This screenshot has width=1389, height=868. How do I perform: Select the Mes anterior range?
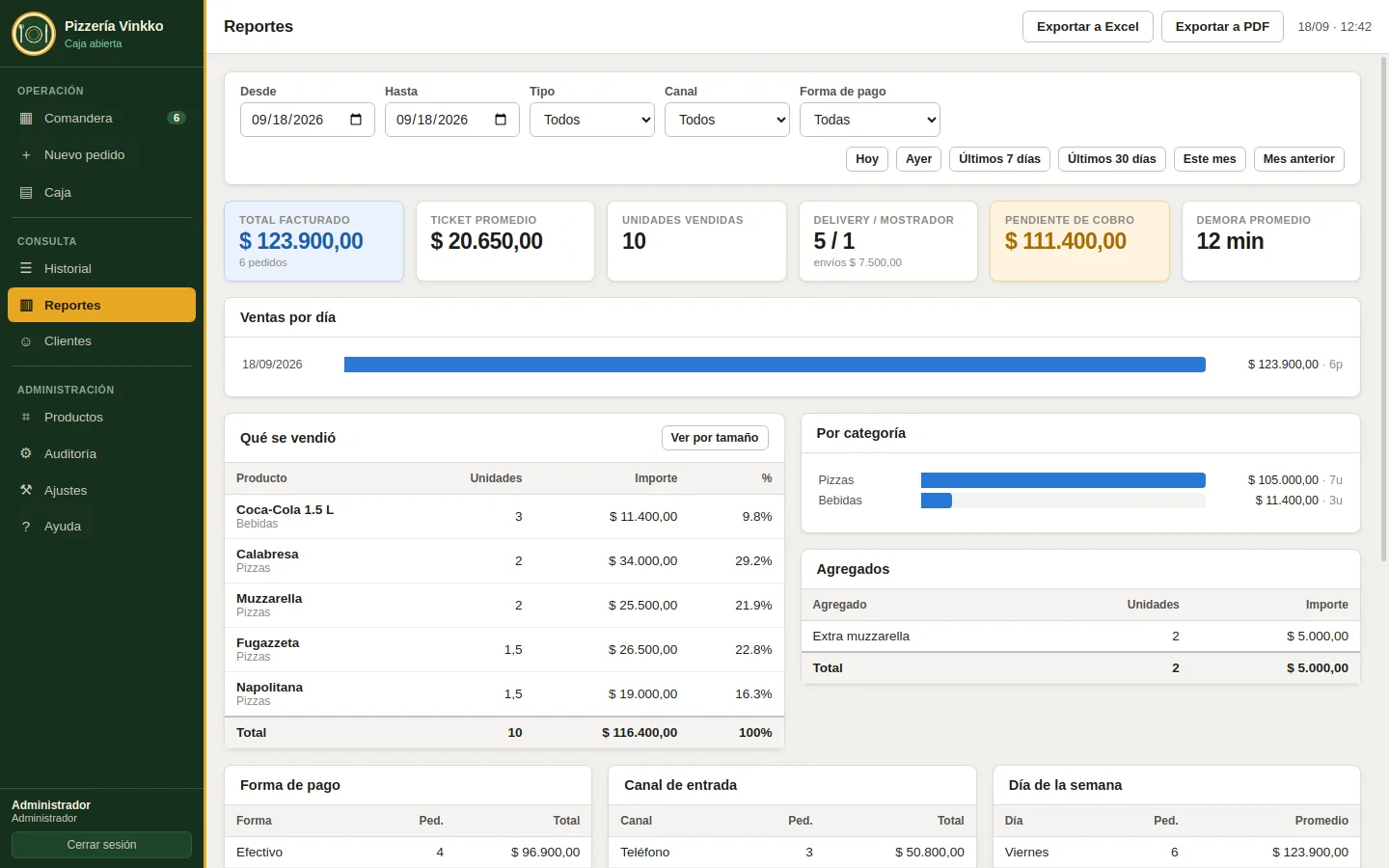[x=1299, y=159]
